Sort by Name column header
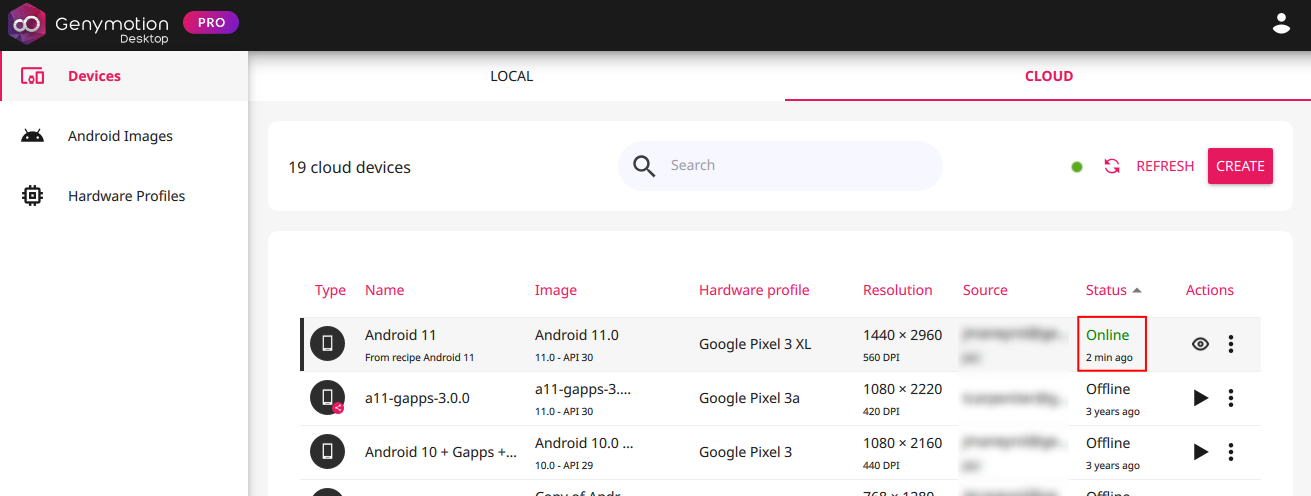The height and width of the screenshot is (496, 1311). [385, 290]
